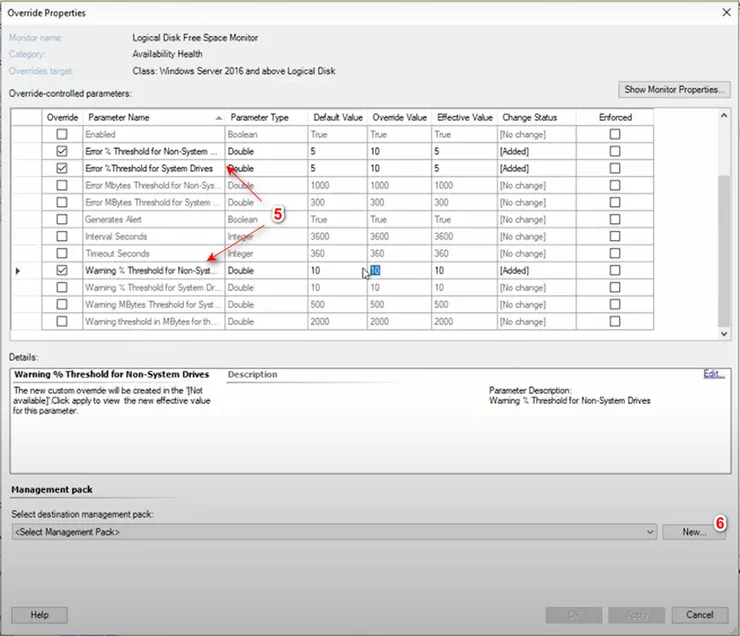The width and height of the screenshot is (740, 636).
Task: Click the Help button
Action: pos(40,615)
